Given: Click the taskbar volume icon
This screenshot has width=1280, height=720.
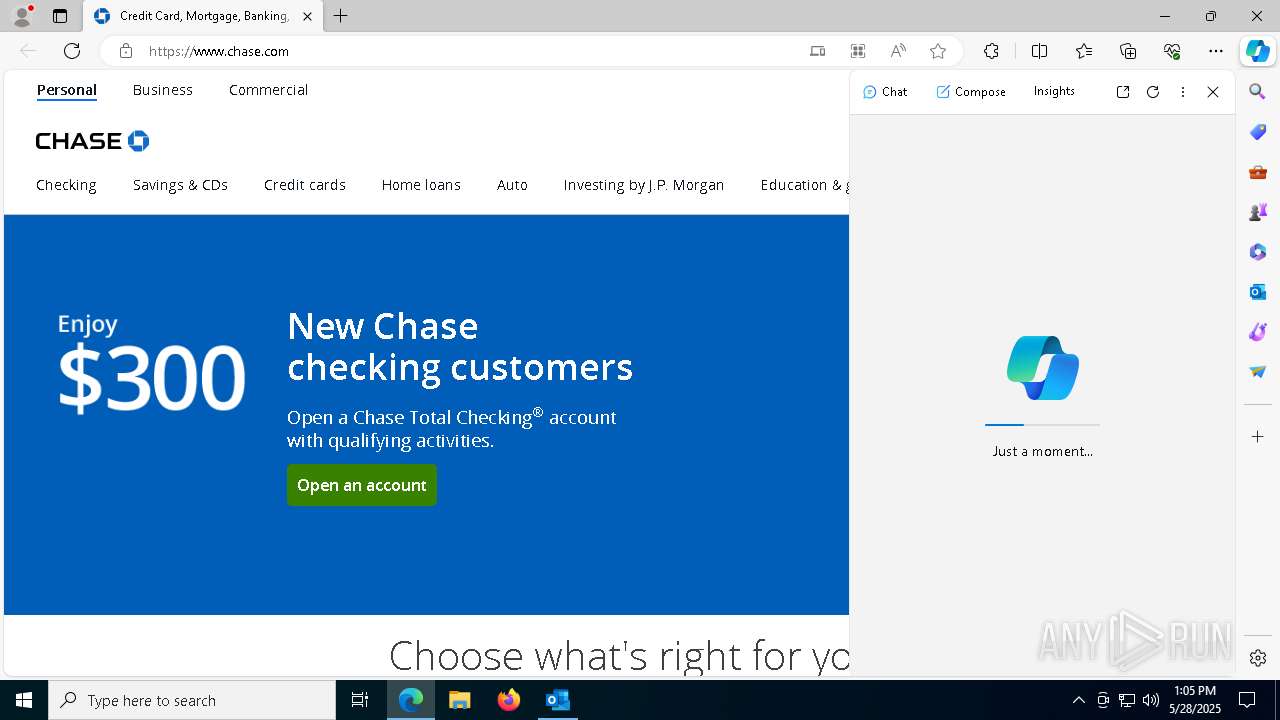Looking at the screenshot, I should [1151, 700].
